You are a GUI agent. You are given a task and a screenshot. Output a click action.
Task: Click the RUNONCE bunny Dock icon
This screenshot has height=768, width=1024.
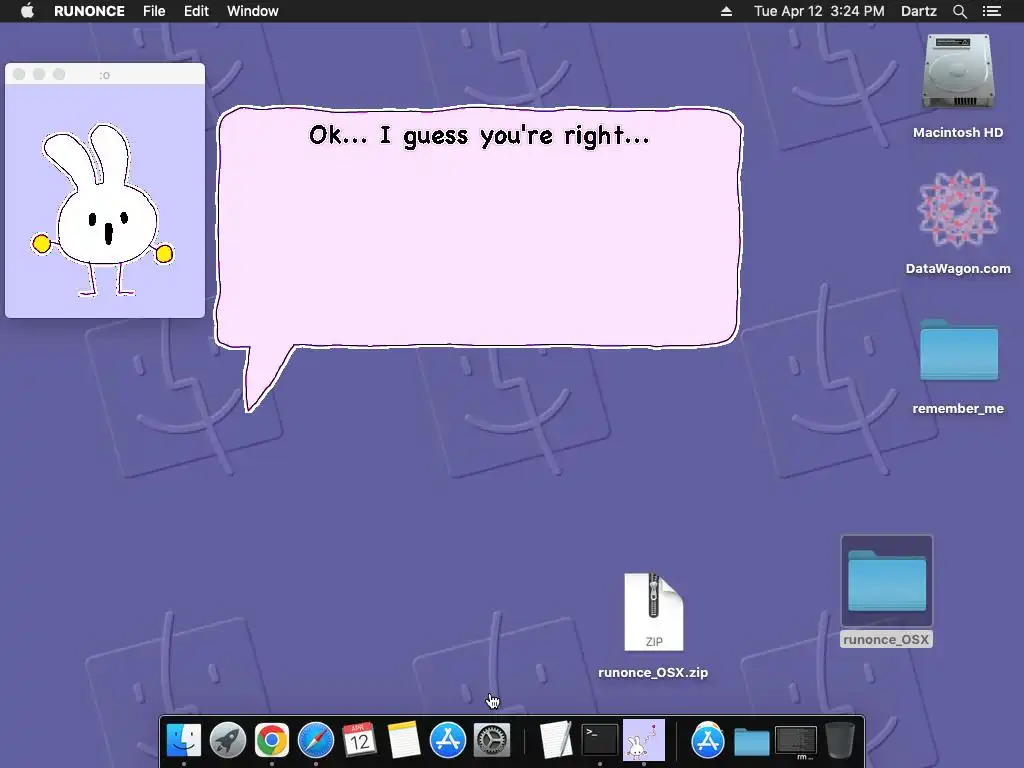pyautogui.click(x=643, y=740)
